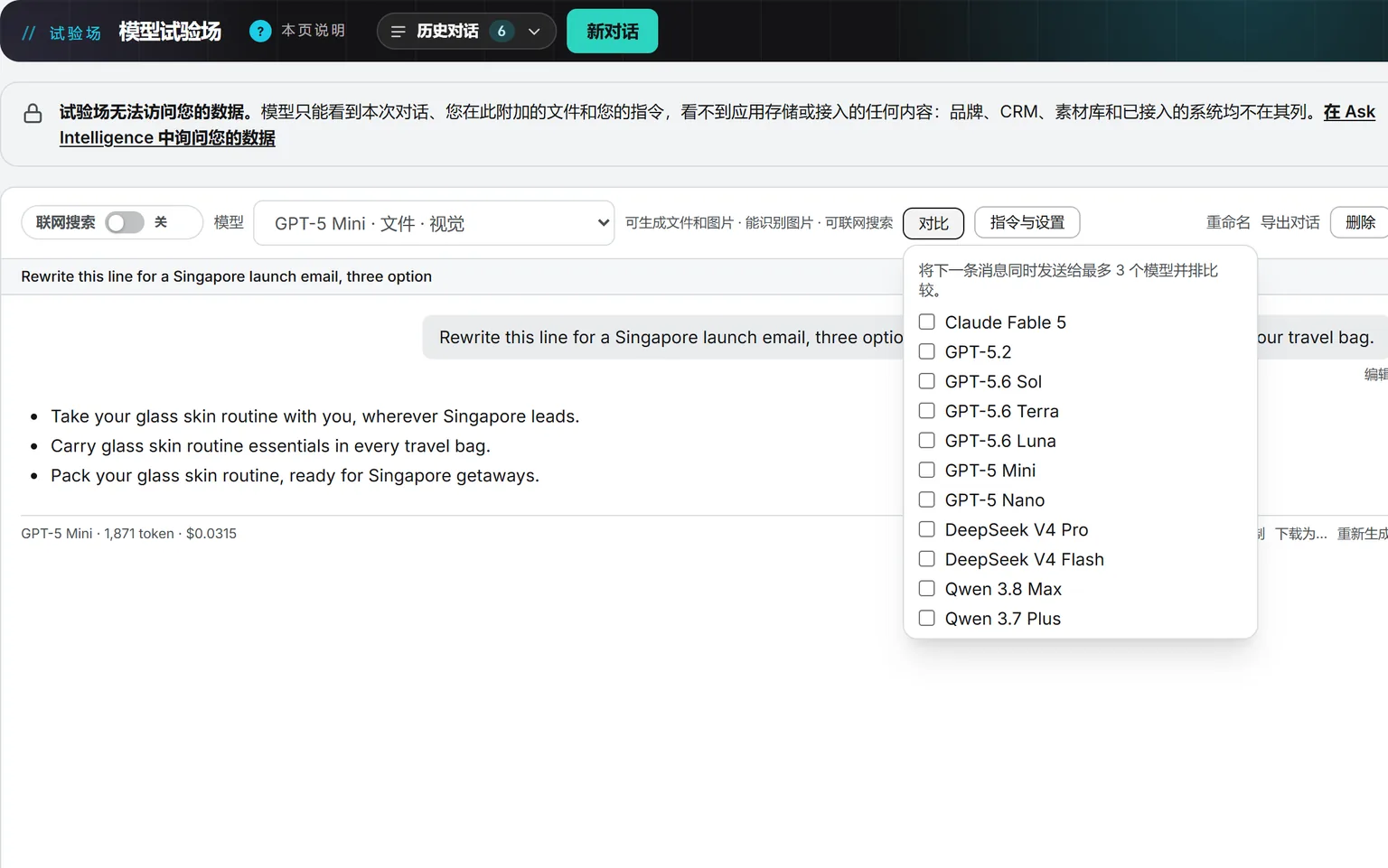Check the Qwen 3.7 Plus checkbox

click(x=926, y=618)
